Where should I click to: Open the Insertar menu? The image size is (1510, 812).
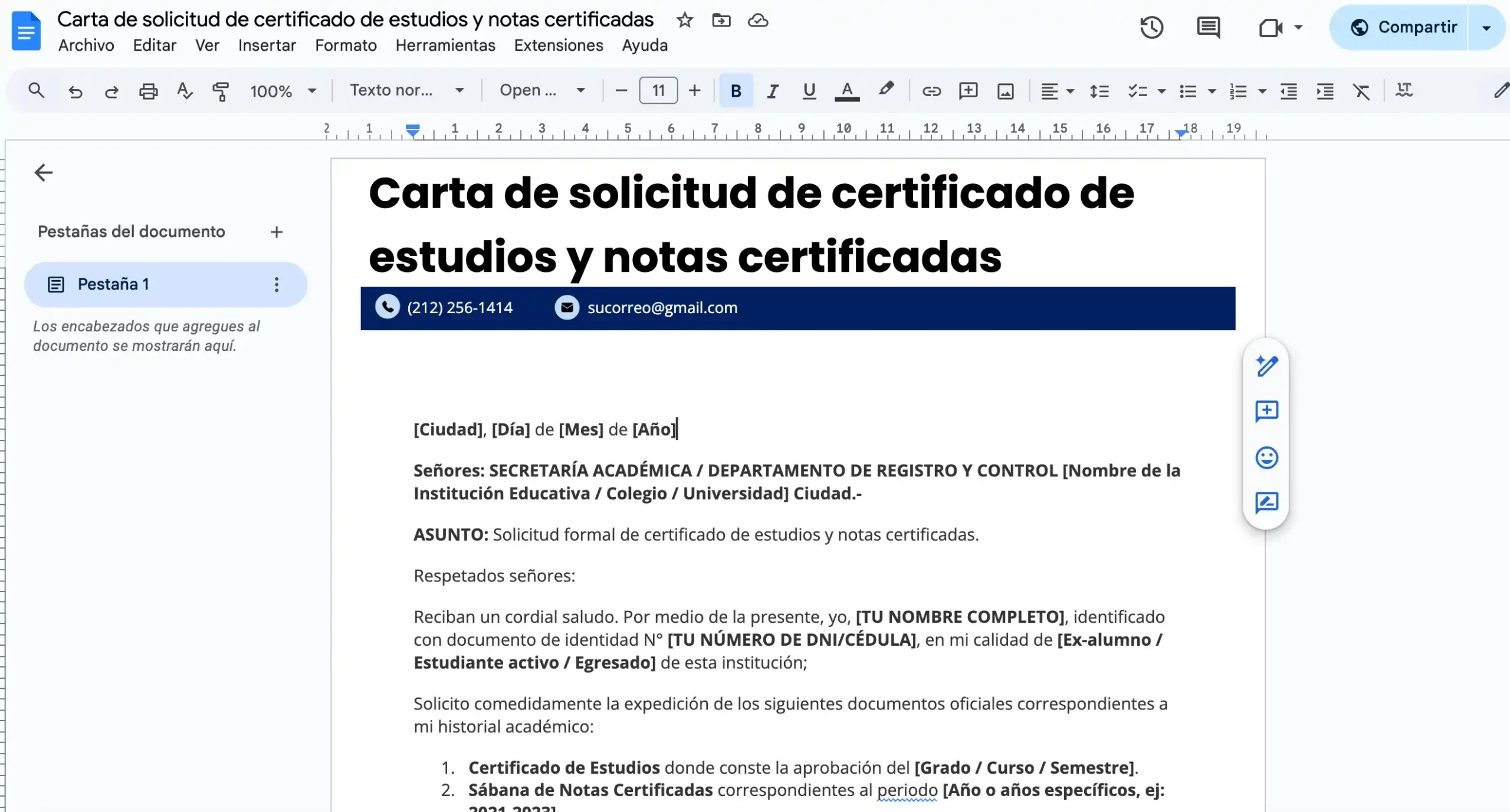tap(267, 45)
